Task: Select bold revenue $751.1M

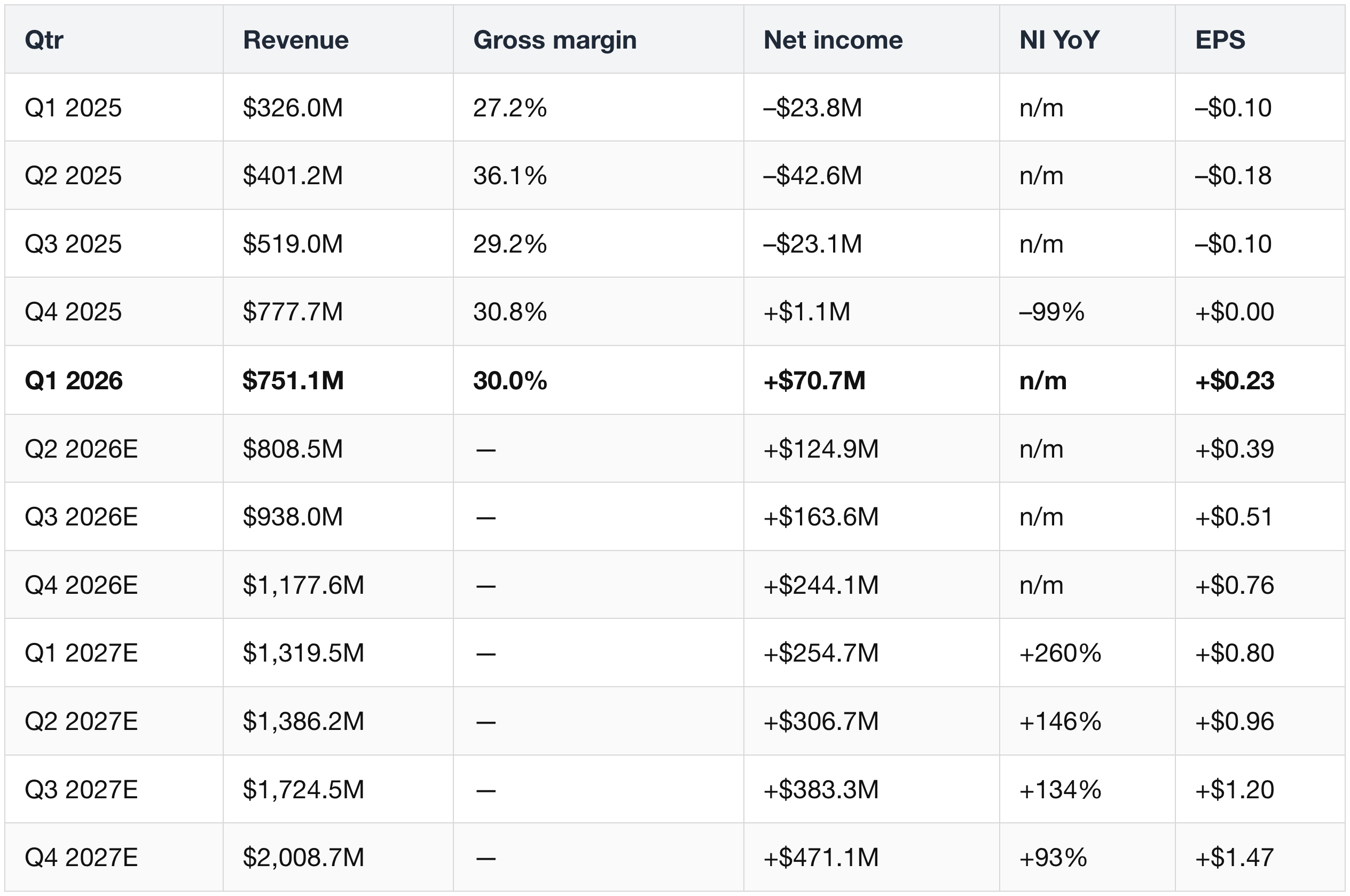Action: pos(293,381)
